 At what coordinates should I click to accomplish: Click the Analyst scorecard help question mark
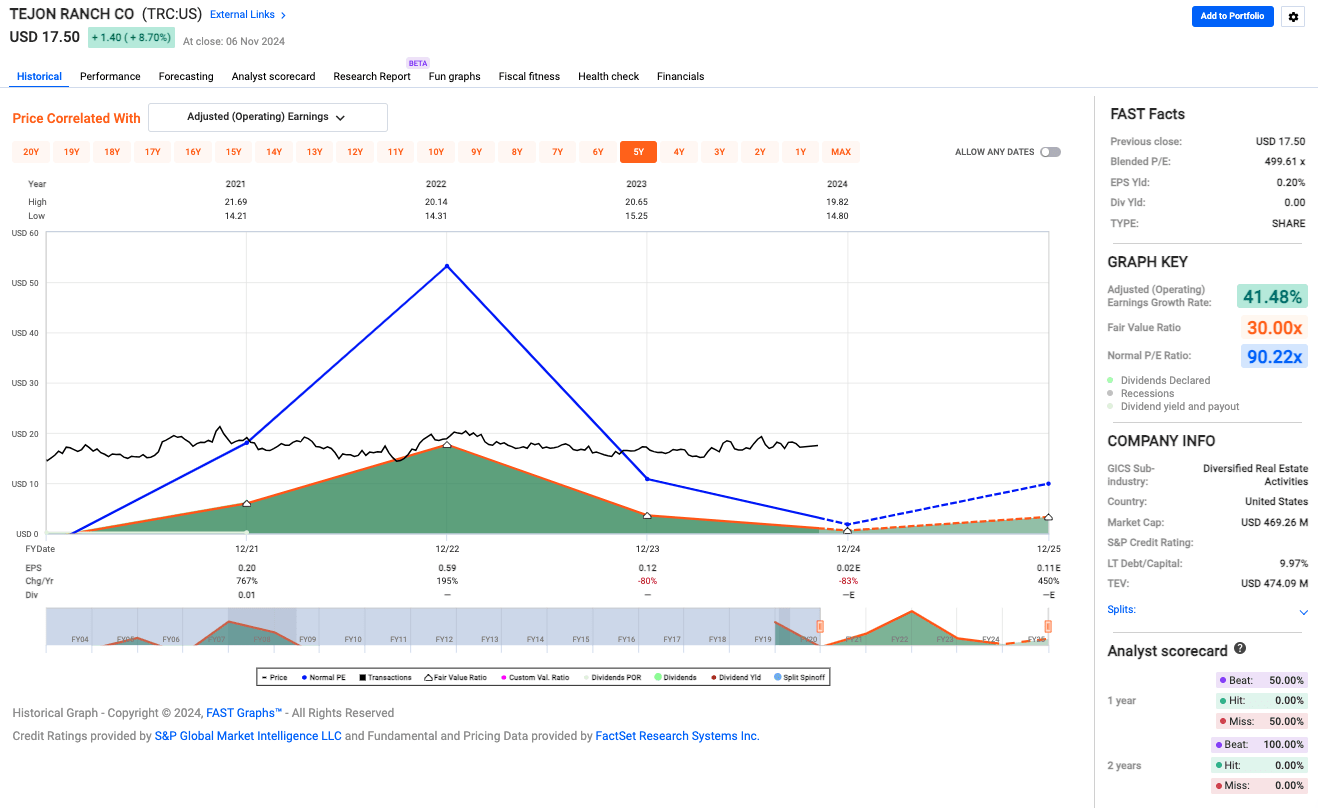click(1240, 648)
